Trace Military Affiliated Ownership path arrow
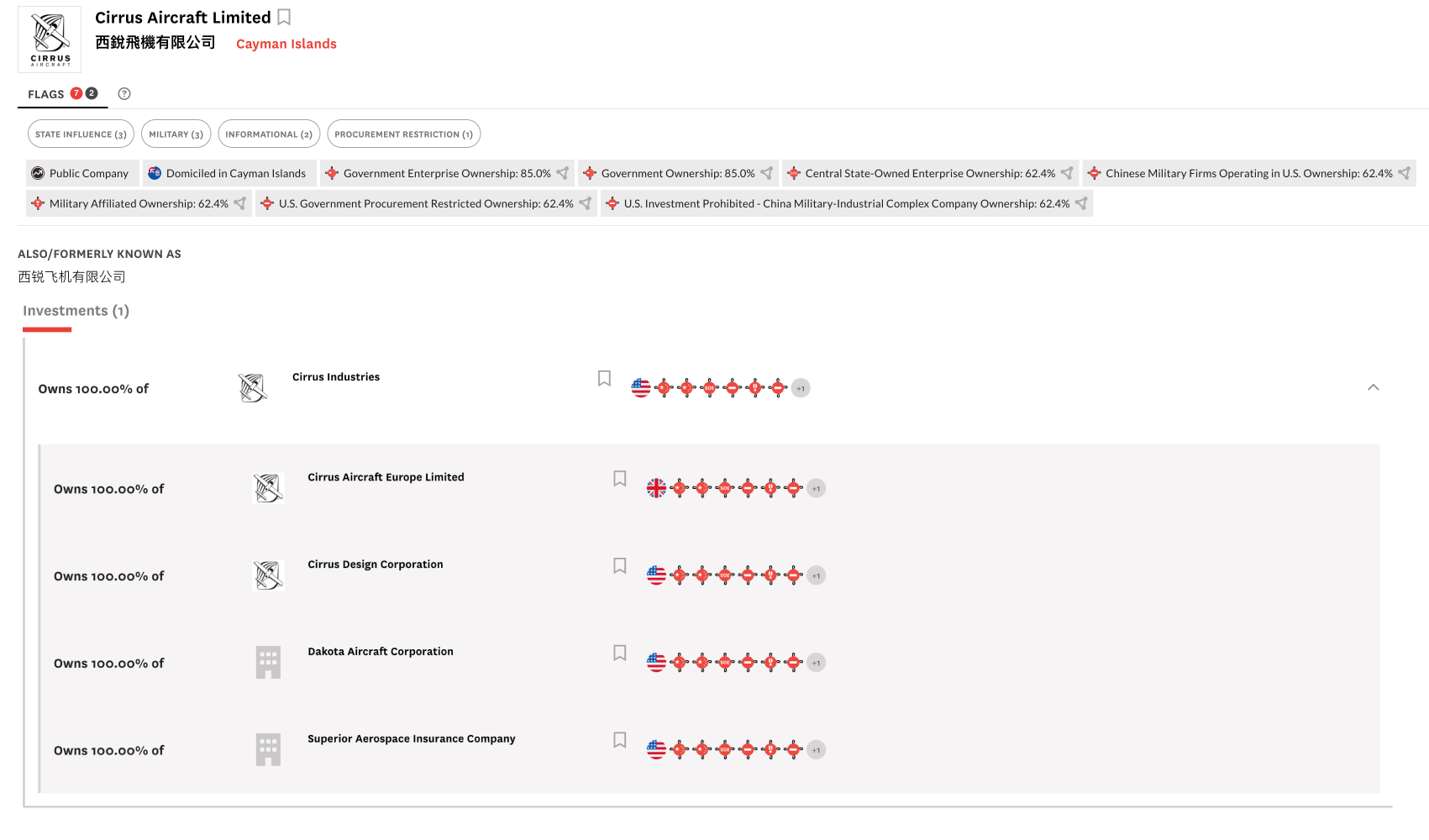Viewport: 1429px width, 840px height. (240, 203)
